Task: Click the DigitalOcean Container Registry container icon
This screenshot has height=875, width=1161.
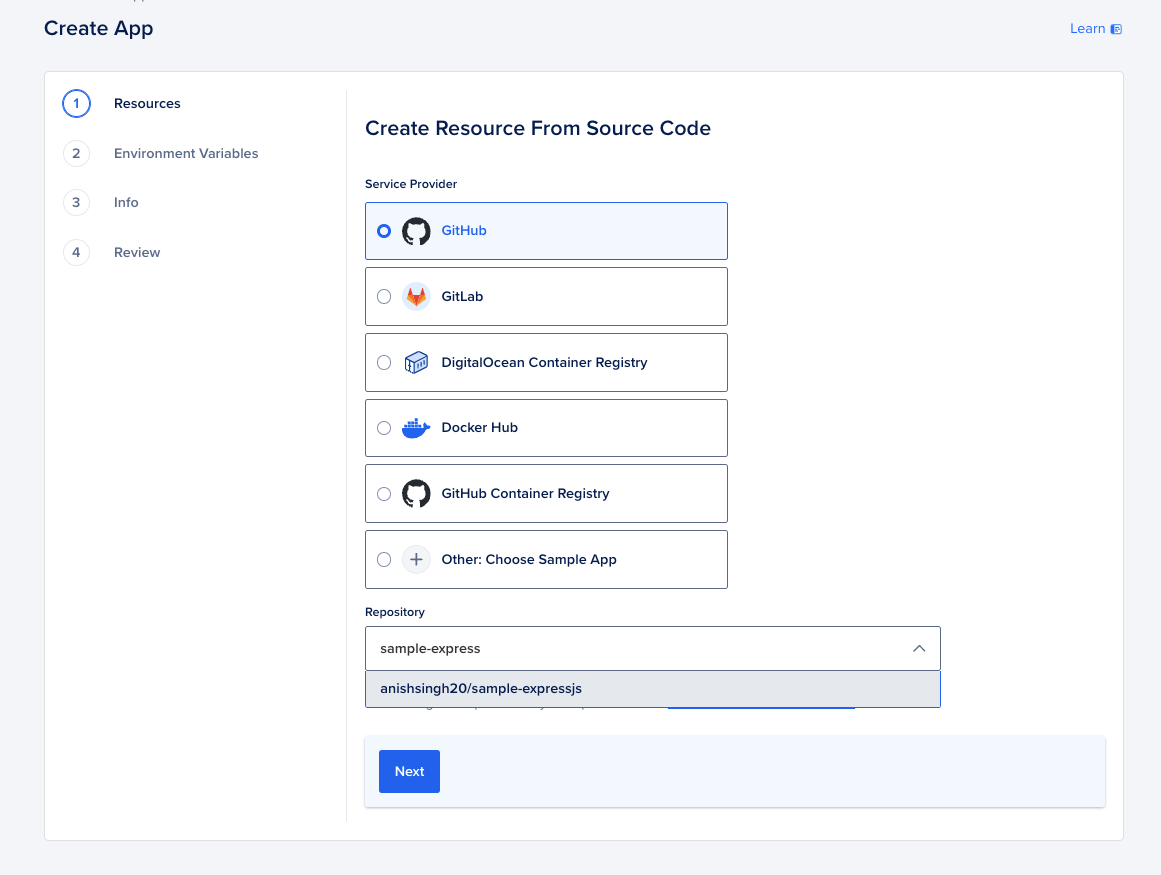Action: pos(416,363)
